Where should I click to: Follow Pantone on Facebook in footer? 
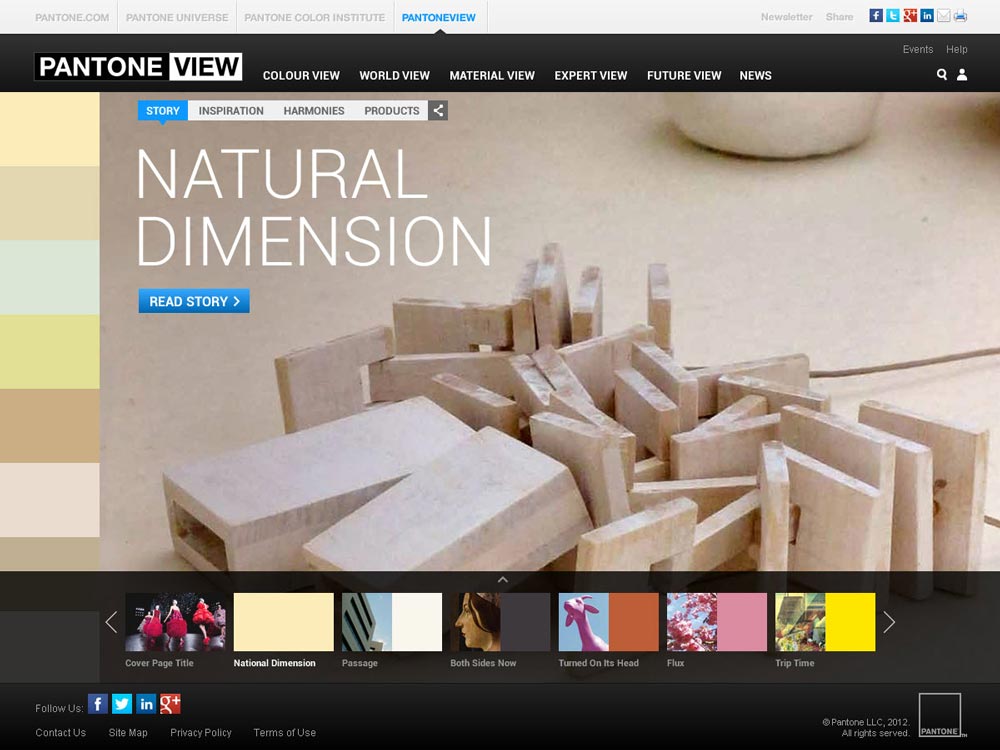point(98,703)
